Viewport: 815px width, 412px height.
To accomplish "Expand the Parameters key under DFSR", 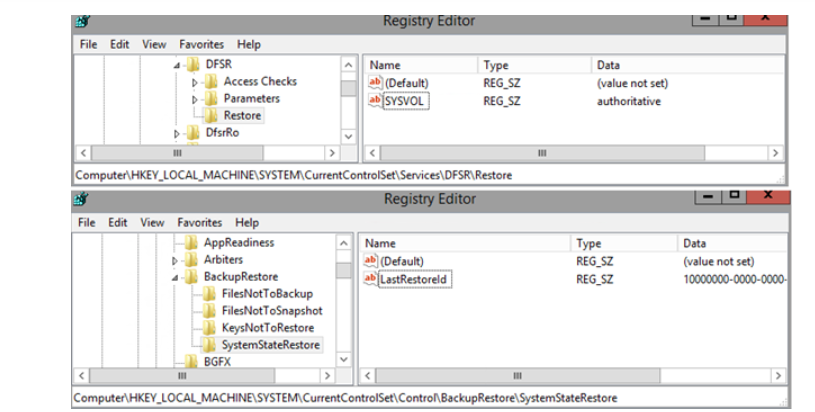I will coord(196,99).
